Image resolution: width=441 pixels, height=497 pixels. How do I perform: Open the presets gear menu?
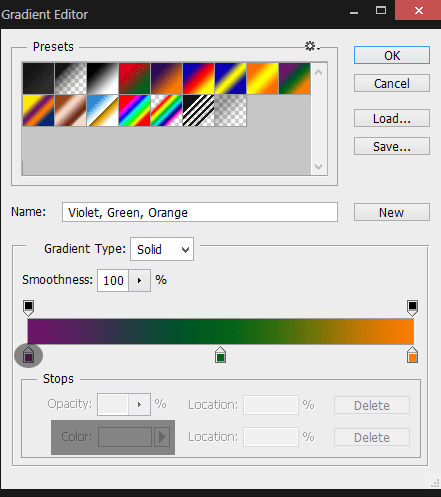click(x=312, y=46)
